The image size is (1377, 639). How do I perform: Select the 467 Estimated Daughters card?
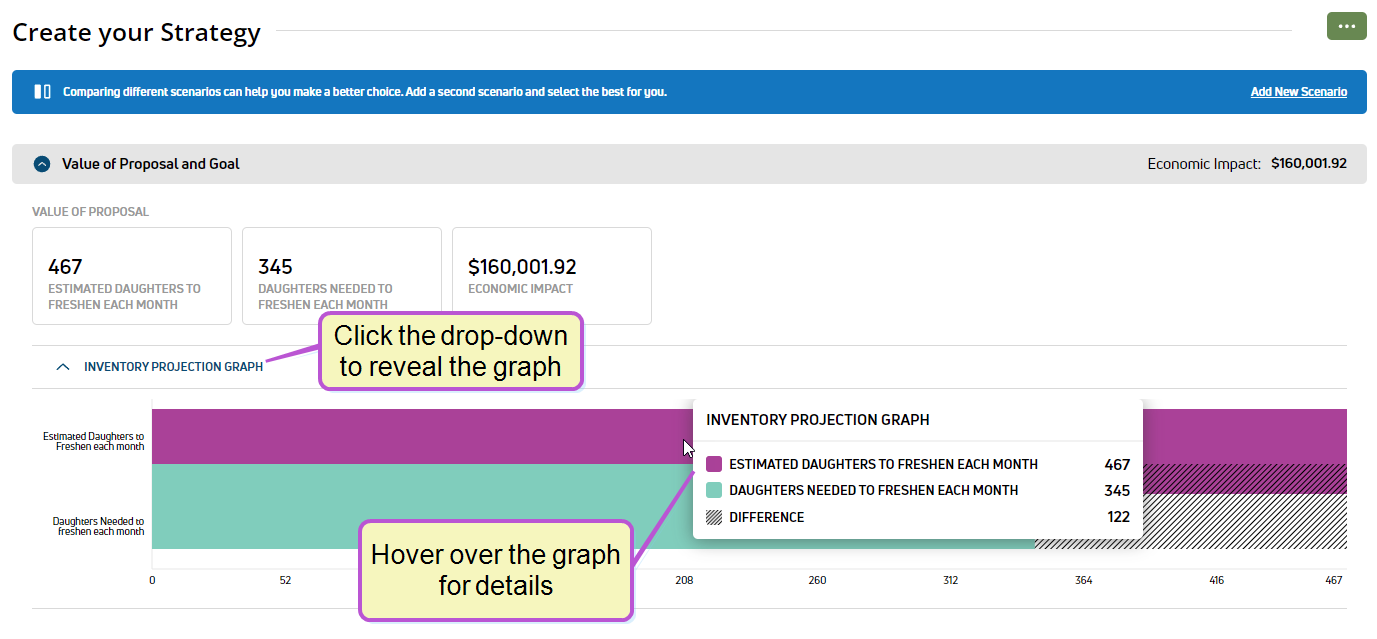pos(132,276)
